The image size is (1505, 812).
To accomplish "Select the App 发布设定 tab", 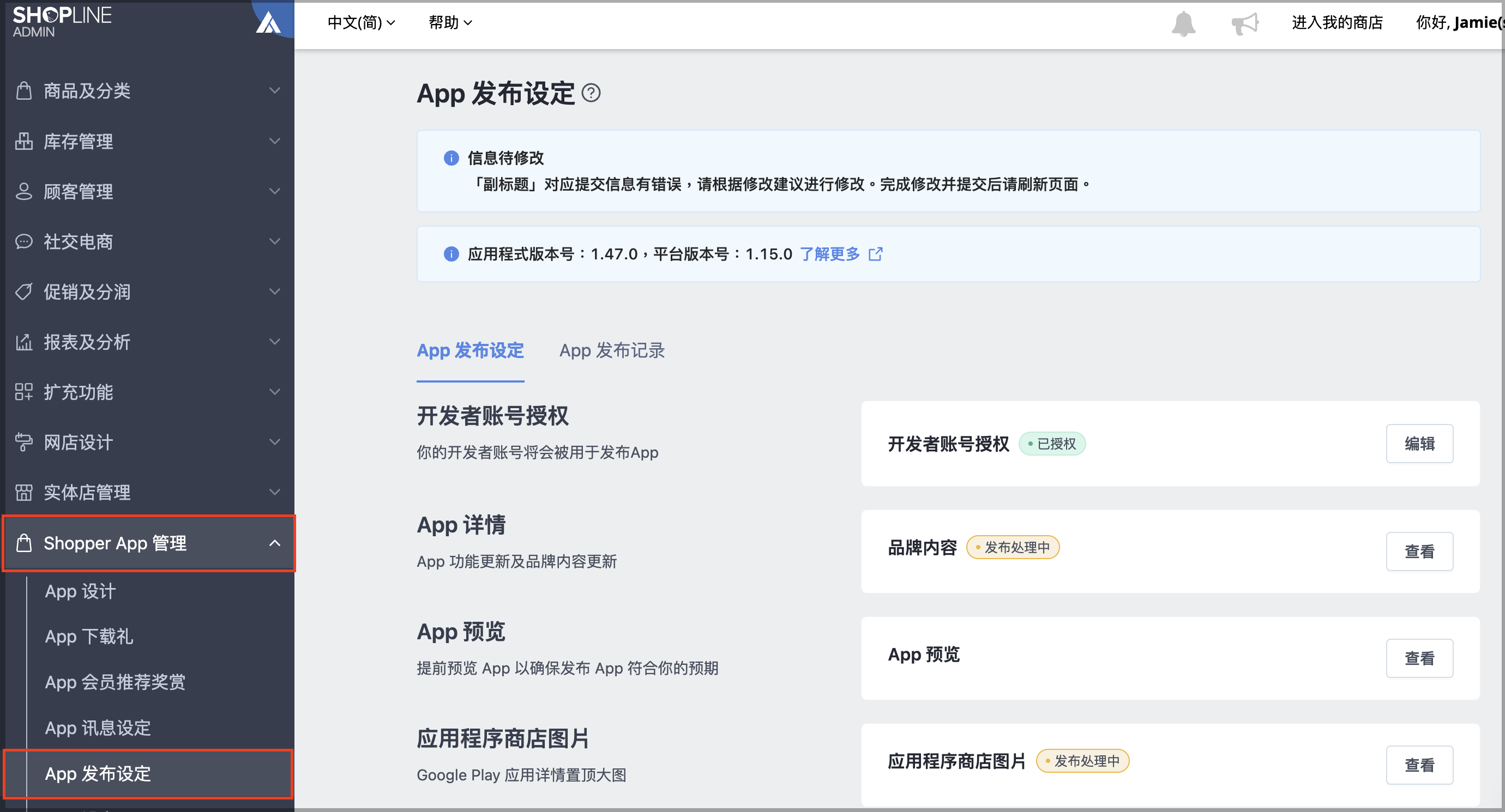I will (470, 350).
